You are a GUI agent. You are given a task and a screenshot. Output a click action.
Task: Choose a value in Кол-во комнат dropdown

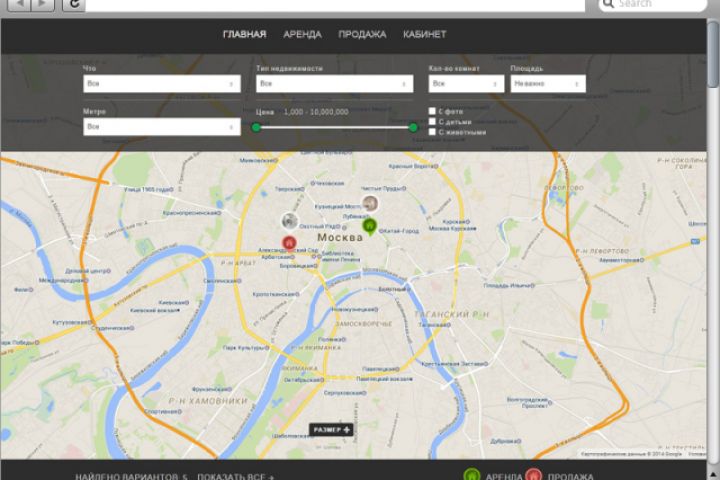click(x=466, y=84)
